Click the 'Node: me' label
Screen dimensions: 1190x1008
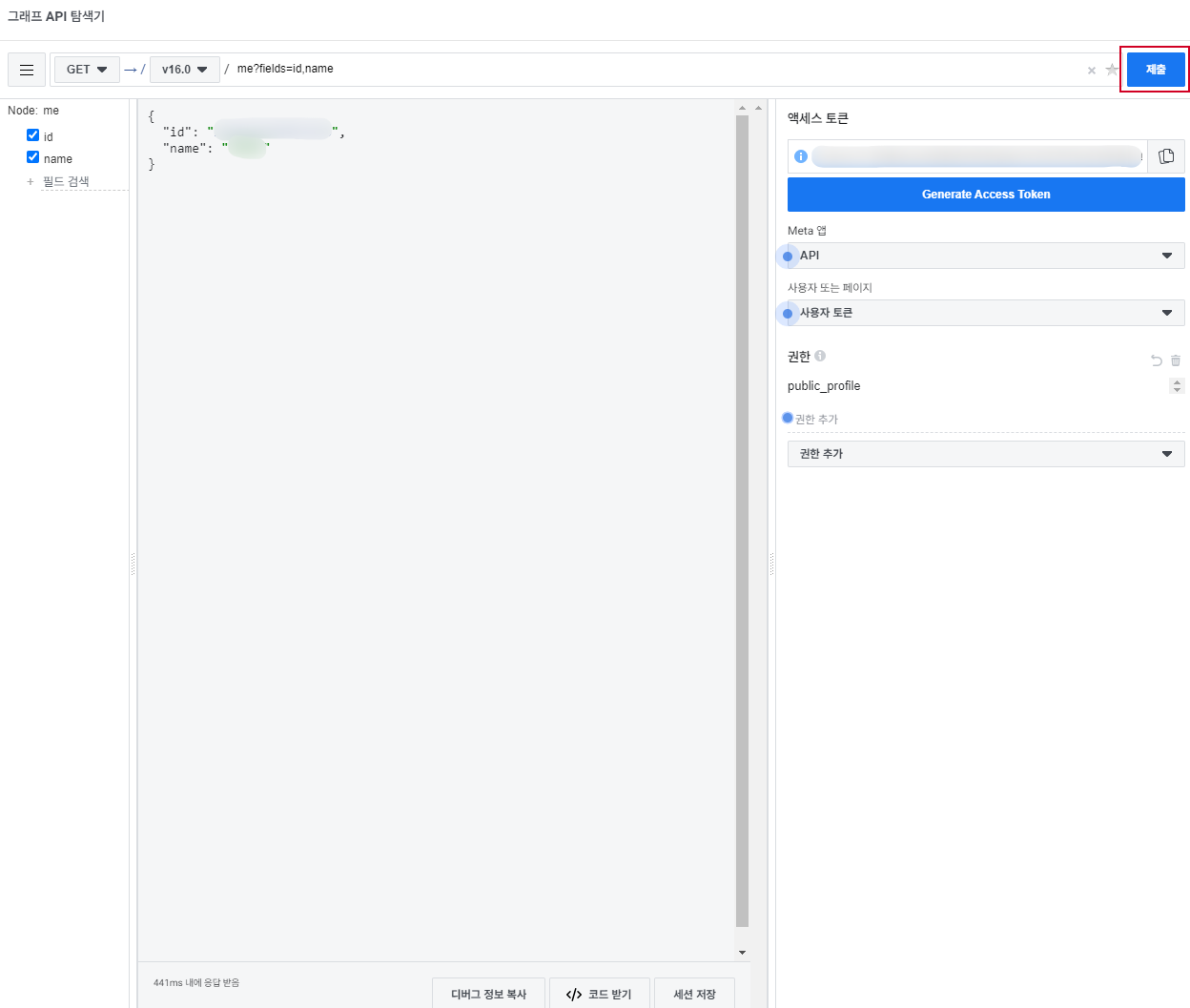tap(33, 111)
